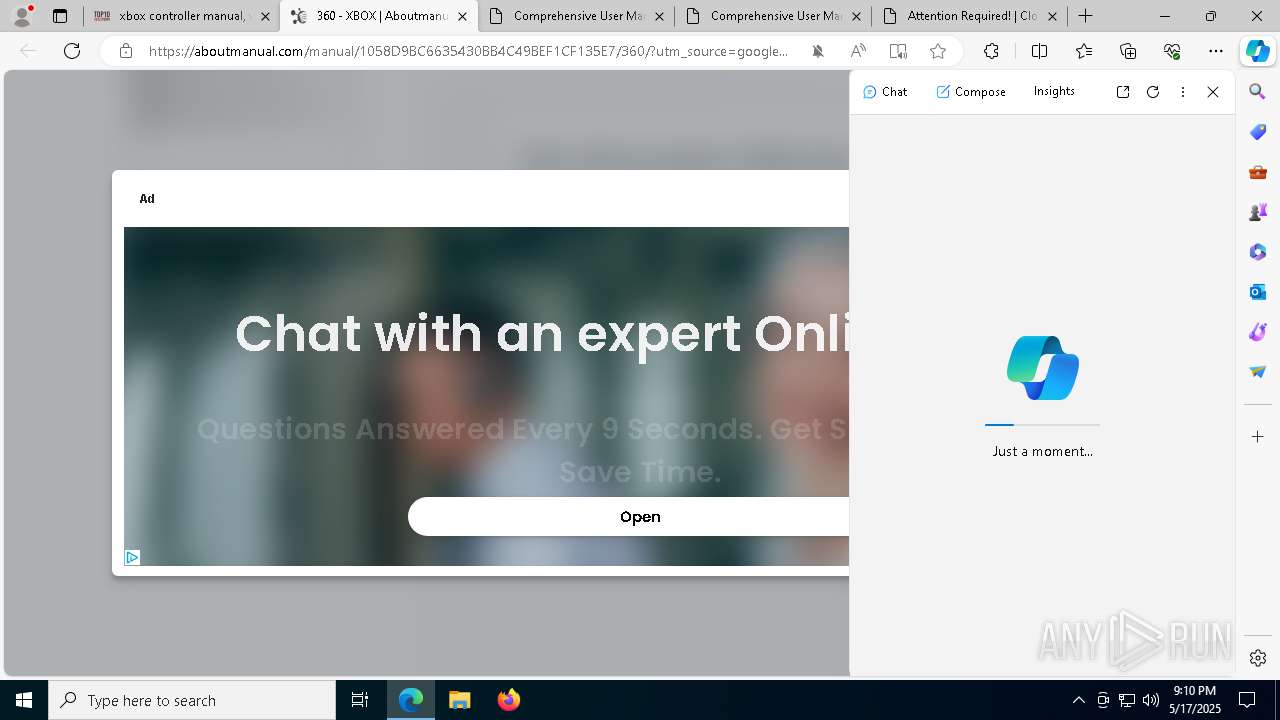Viewport: 1280px width, 720px height.
Task: Open the Favorites list
Action: (x=1084, y=51)
